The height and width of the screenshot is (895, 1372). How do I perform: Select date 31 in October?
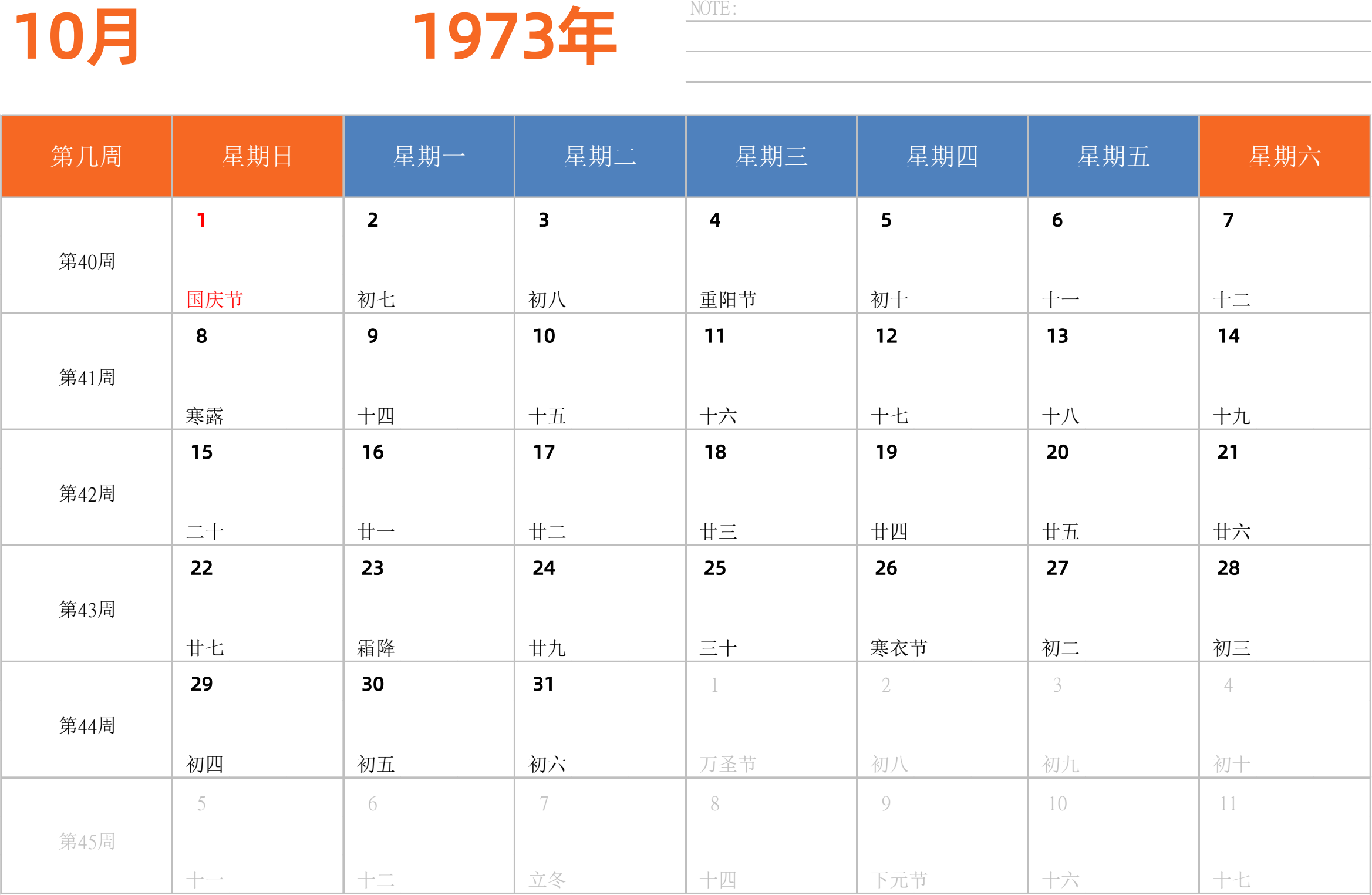click(x=544, y=684)
